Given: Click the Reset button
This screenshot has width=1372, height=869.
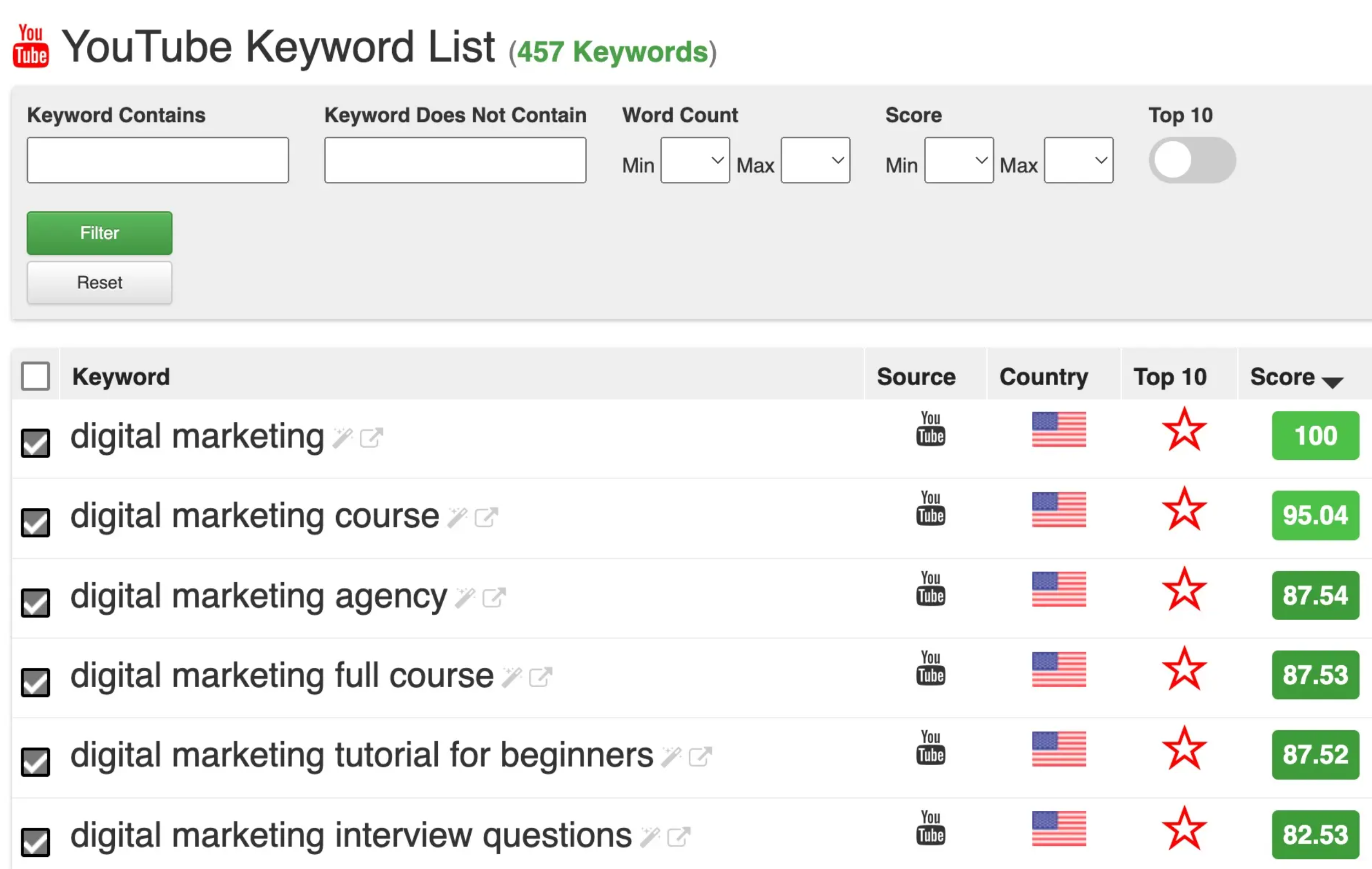Looking at the screenshot, I should (99, 283).
